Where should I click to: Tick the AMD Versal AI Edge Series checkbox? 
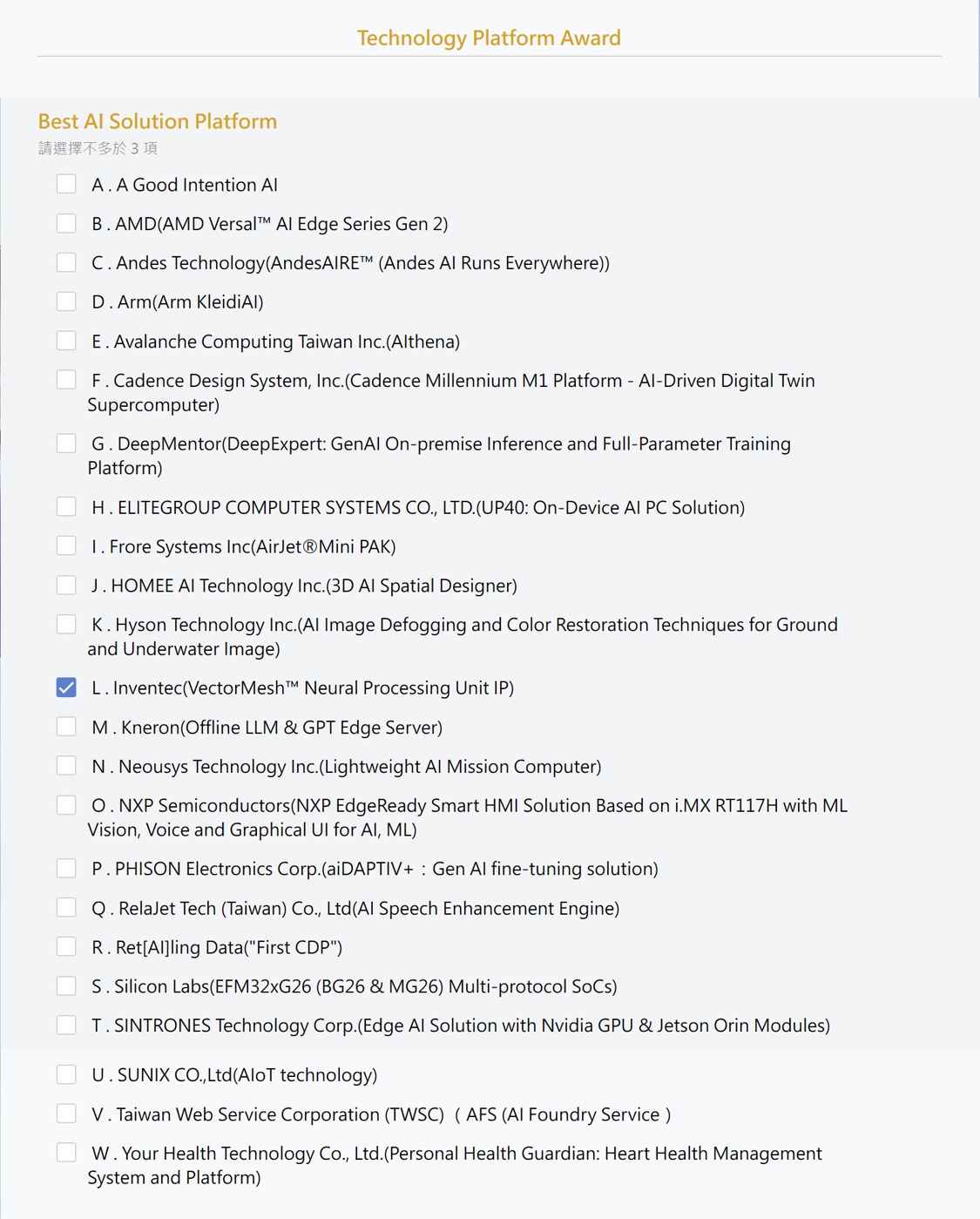click(66, 223)
